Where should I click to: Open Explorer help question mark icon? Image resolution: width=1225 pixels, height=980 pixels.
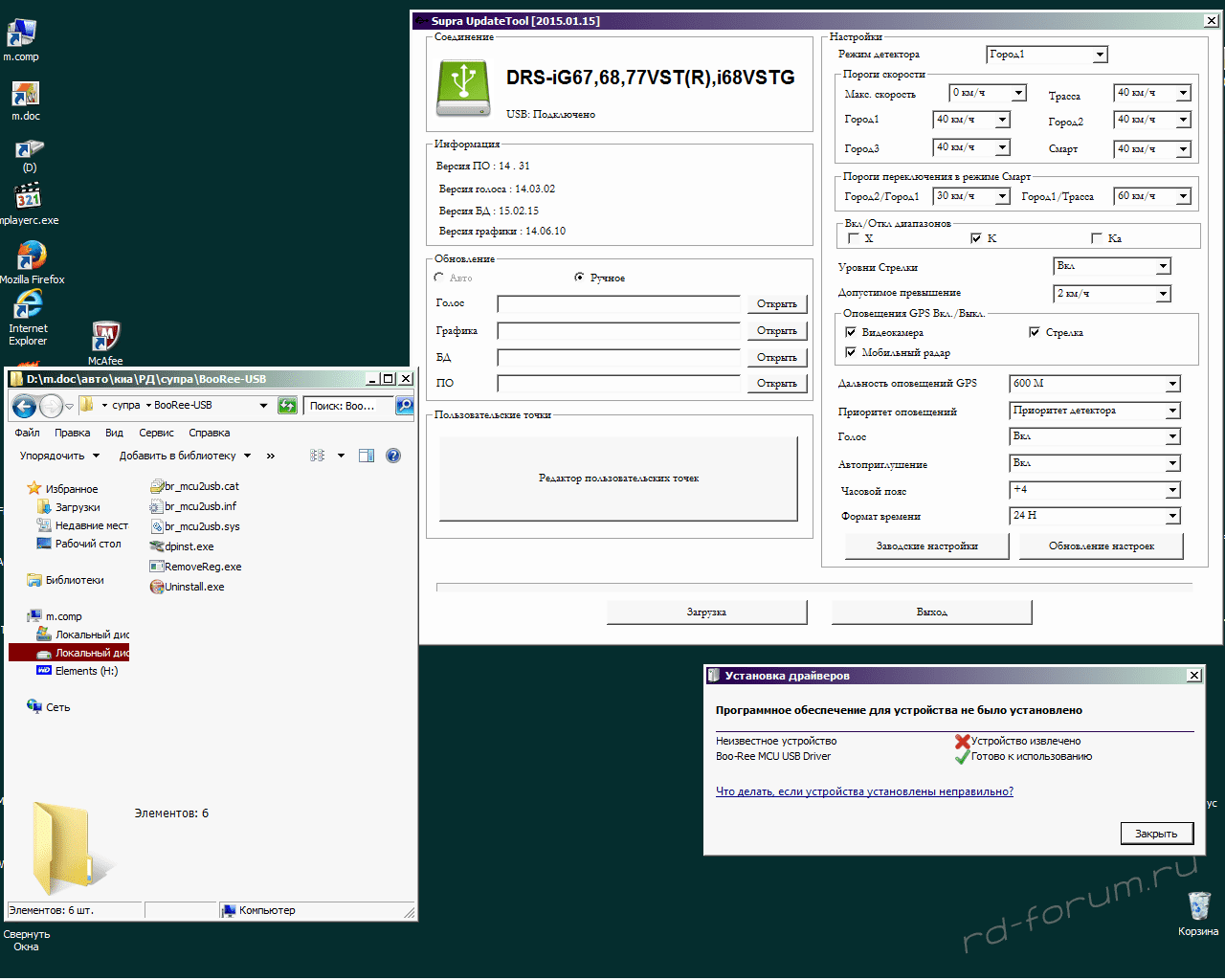pos(393,456)
